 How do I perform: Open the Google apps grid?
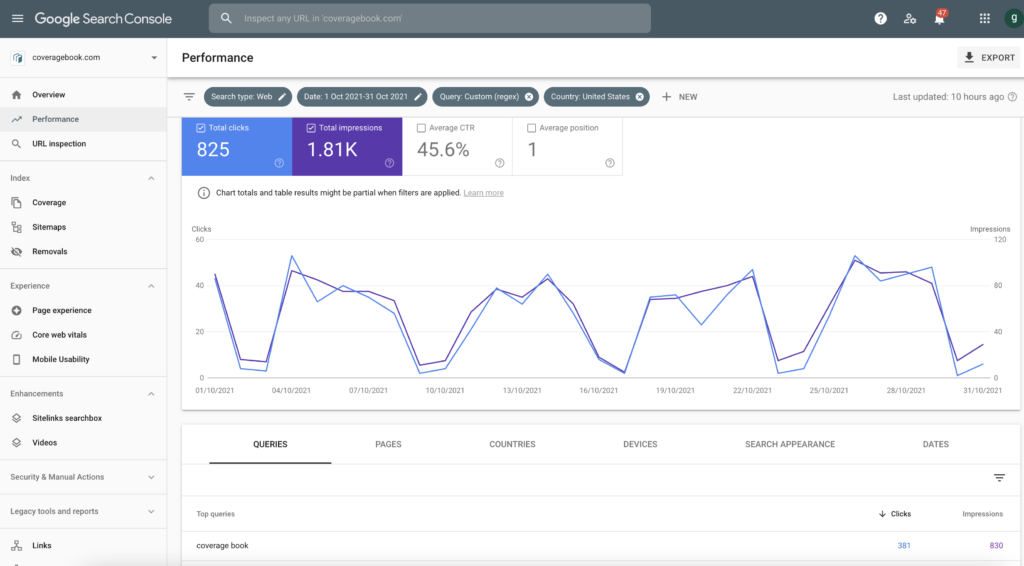click(x=985, y=19)
